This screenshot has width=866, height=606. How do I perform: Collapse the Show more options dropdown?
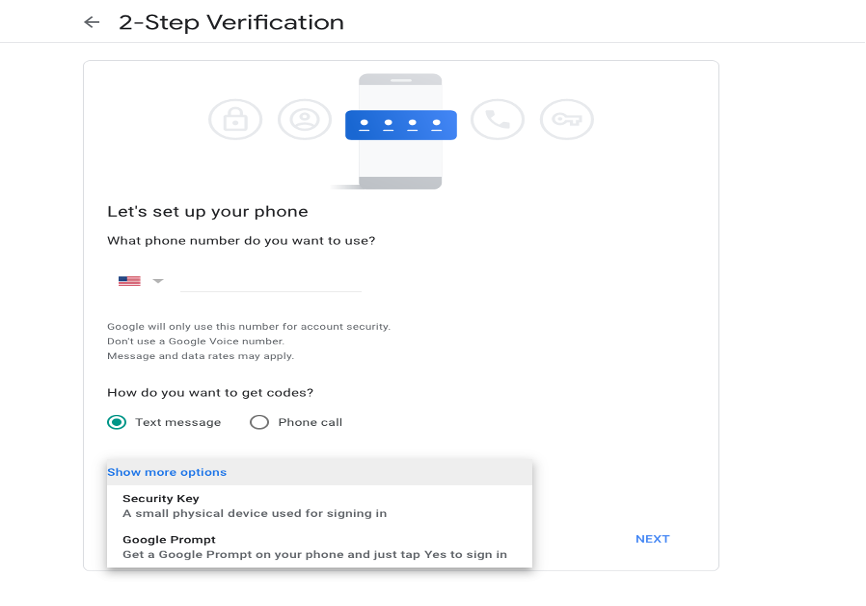(x=167, y=472)
